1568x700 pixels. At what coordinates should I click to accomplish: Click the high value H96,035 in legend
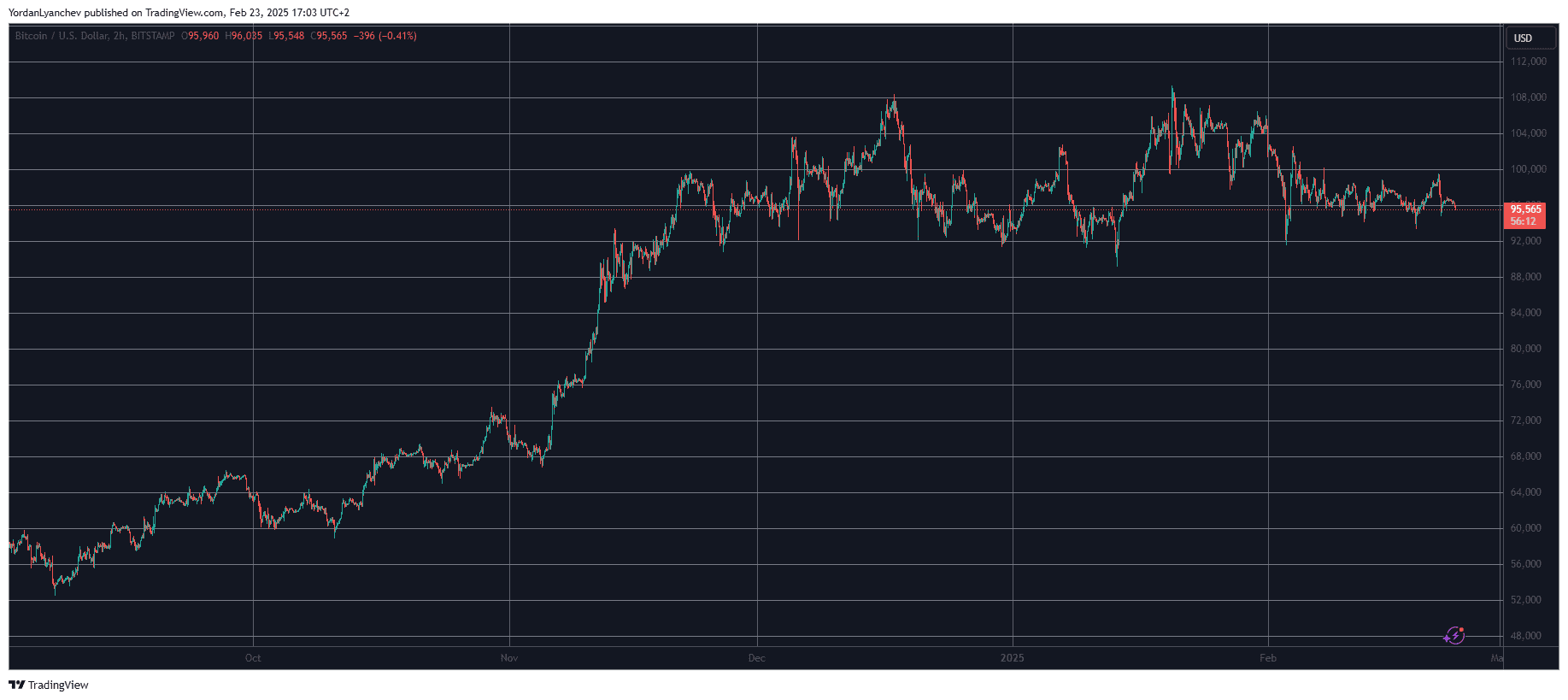[244, 36]
